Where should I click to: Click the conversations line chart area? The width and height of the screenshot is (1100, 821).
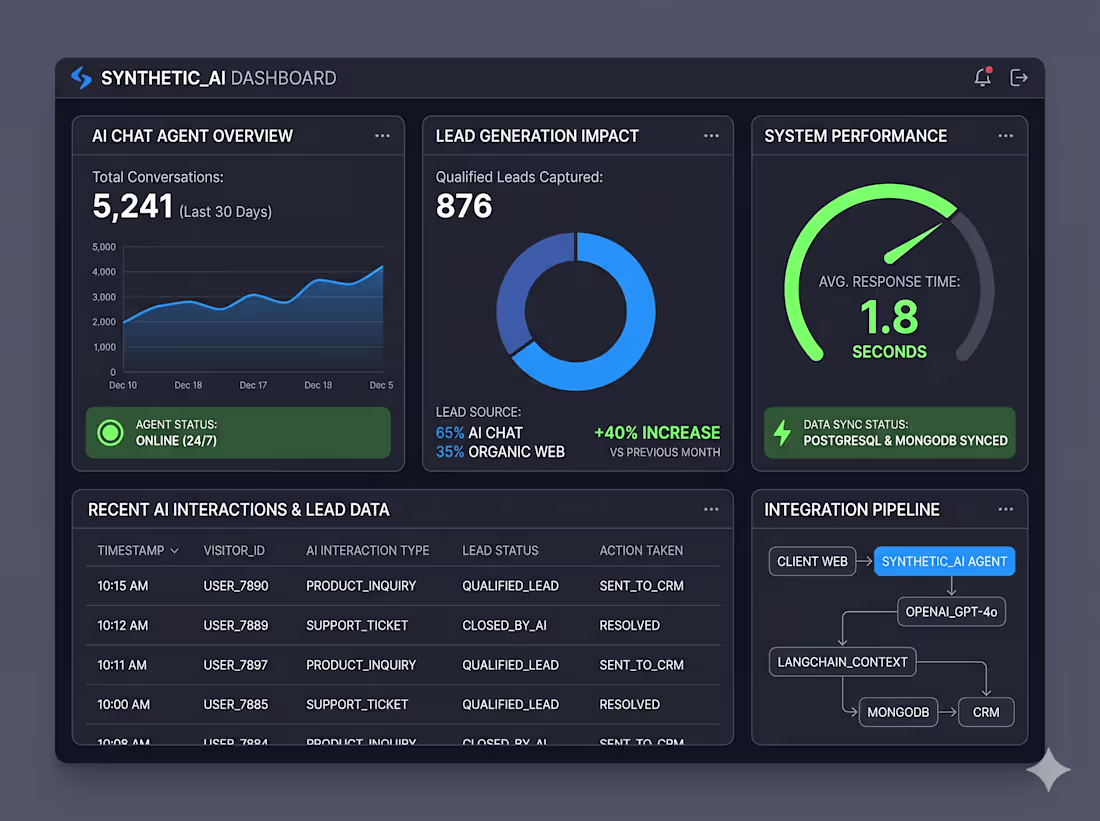(253, 318)
